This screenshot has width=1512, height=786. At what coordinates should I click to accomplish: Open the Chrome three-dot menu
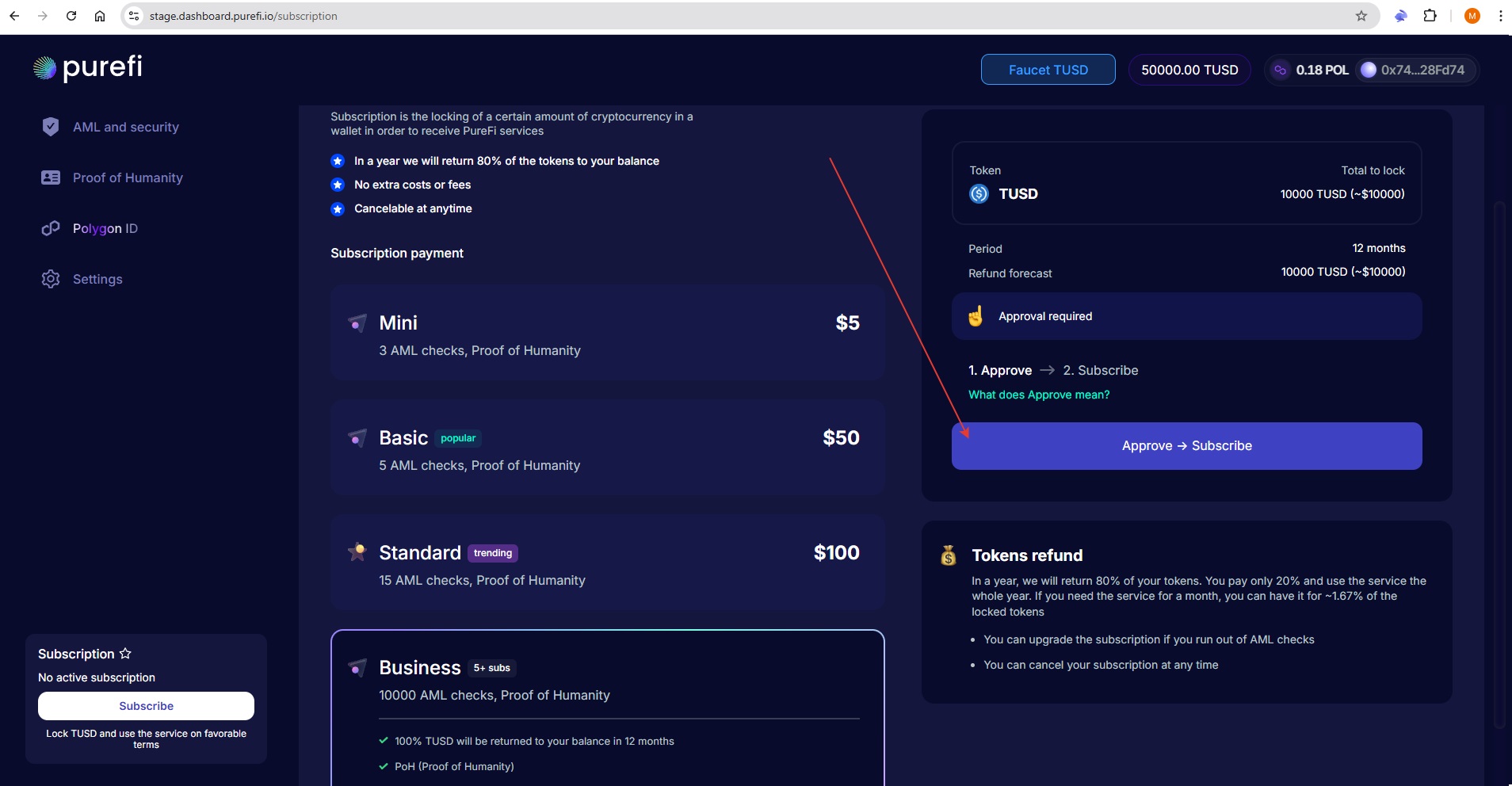tap(1500, 16)
